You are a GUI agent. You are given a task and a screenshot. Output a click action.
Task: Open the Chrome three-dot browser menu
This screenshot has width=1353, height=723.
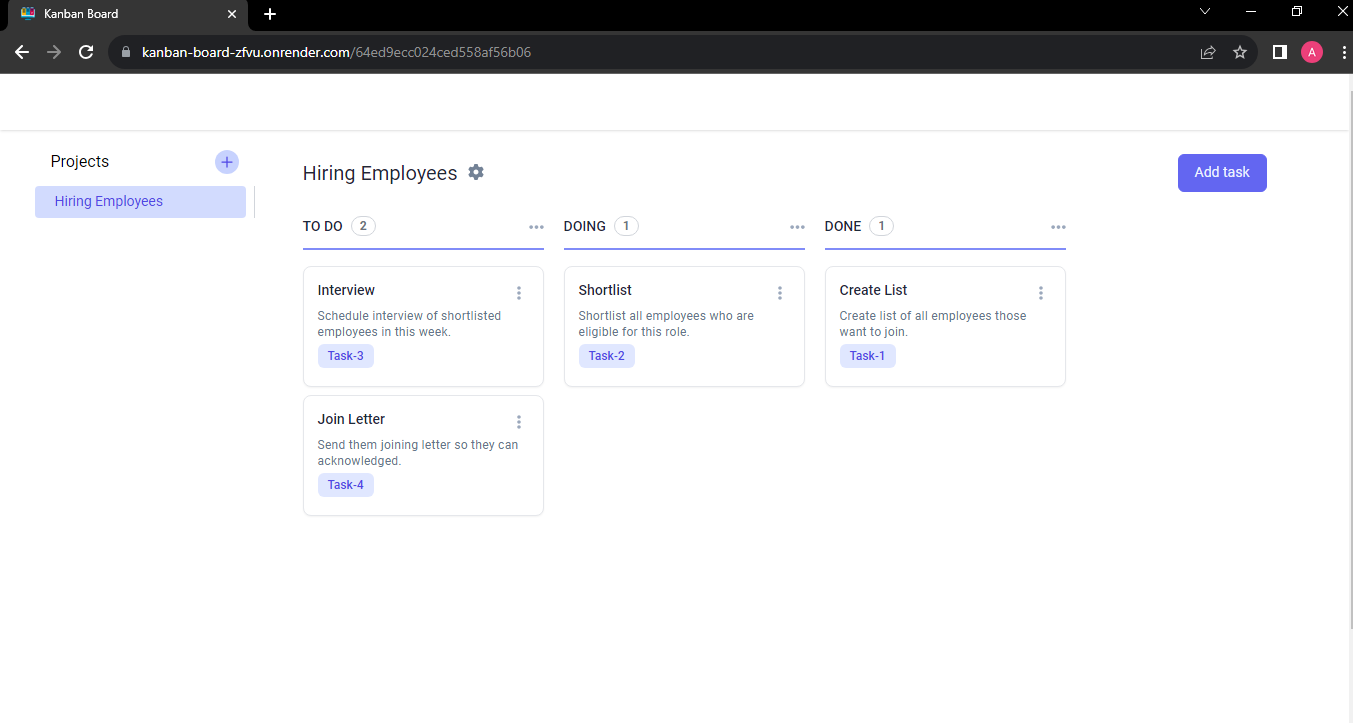point(1344,51)
